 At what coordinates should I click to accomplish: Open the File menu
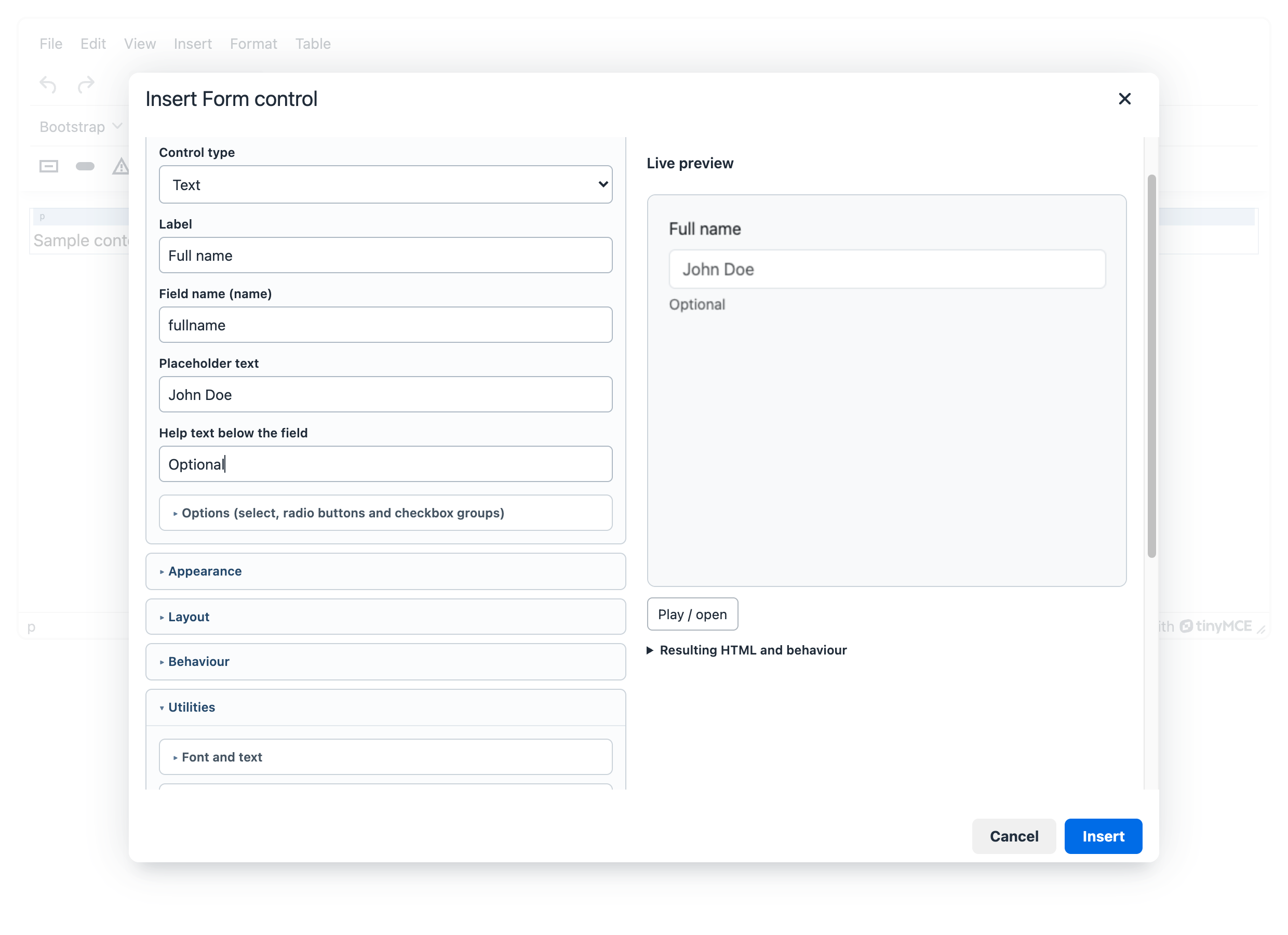[x=51, y=44]
